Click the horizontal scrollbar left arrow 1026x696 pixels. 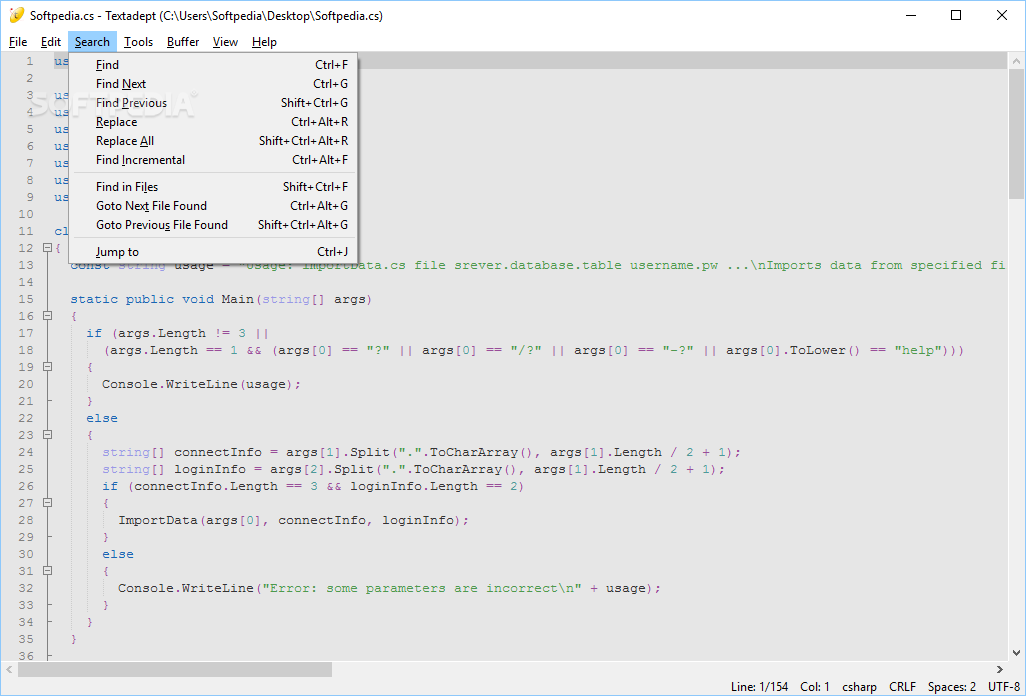9,670
